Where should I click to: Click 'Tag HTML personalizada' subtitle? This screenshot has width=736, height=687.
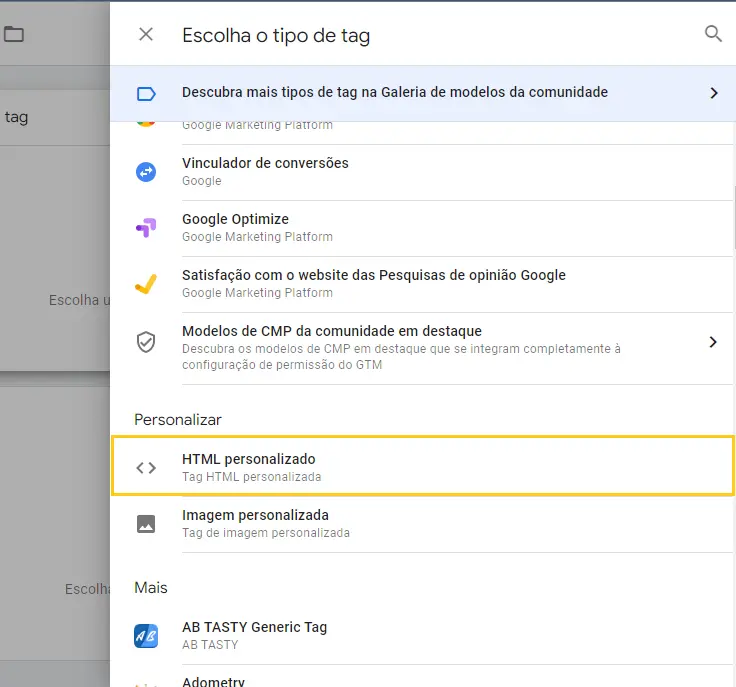pyautogui.click(x=252, y=477)
